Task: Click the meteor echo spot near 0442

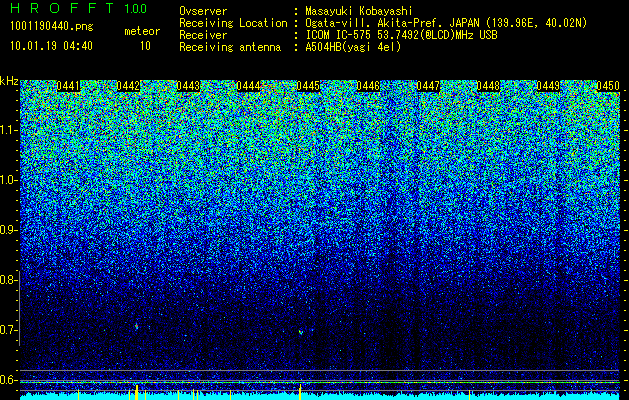Action: 136,326
